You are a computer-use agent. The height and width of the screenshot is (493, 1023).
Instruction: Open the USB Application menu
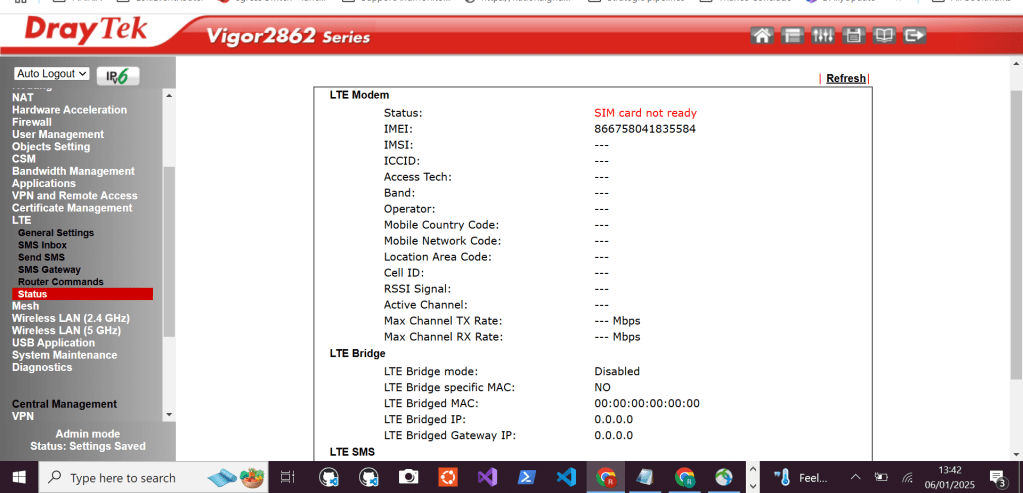pos(53,343)
